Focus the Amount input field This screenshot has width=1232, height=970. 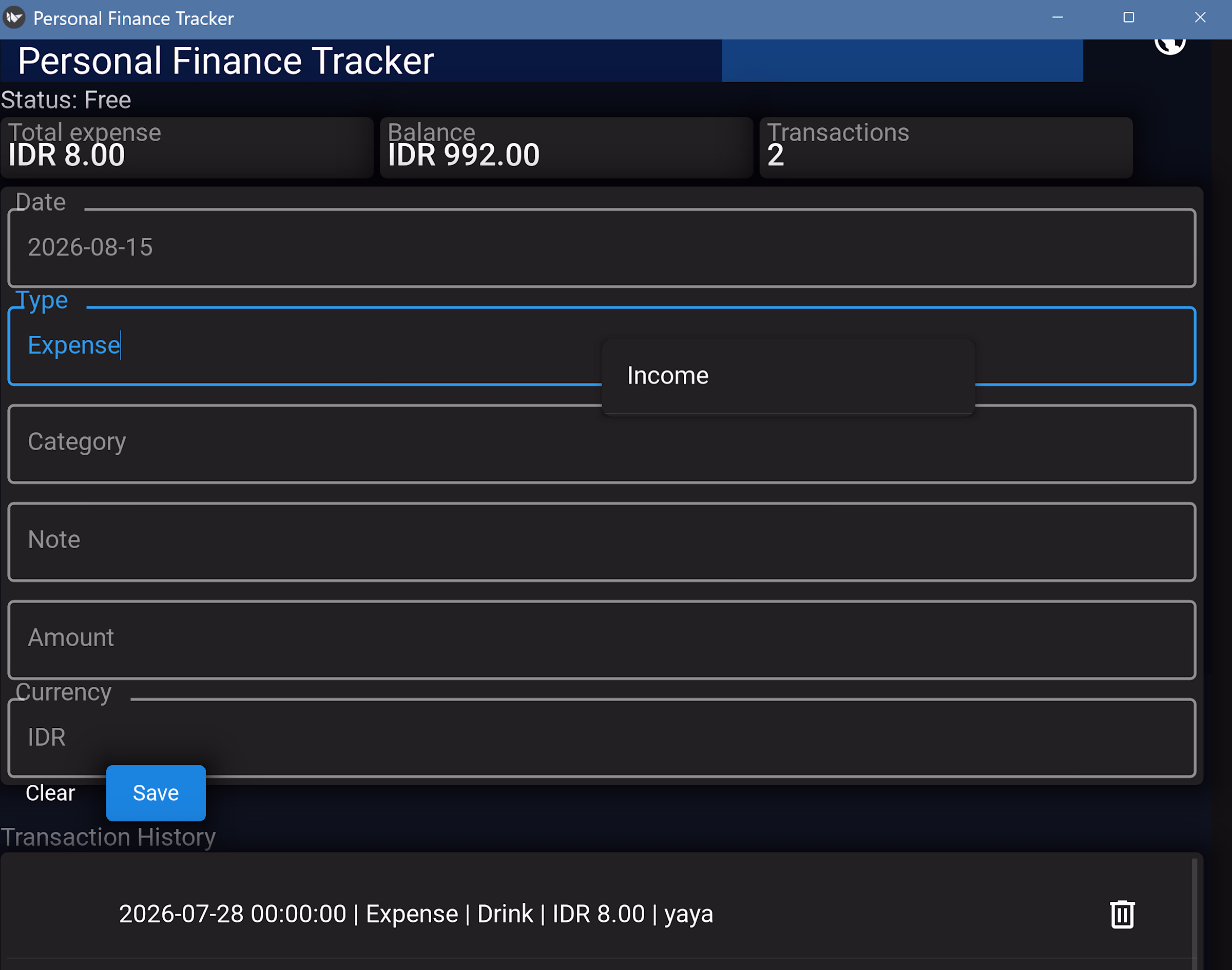click(x=602, y=639)
